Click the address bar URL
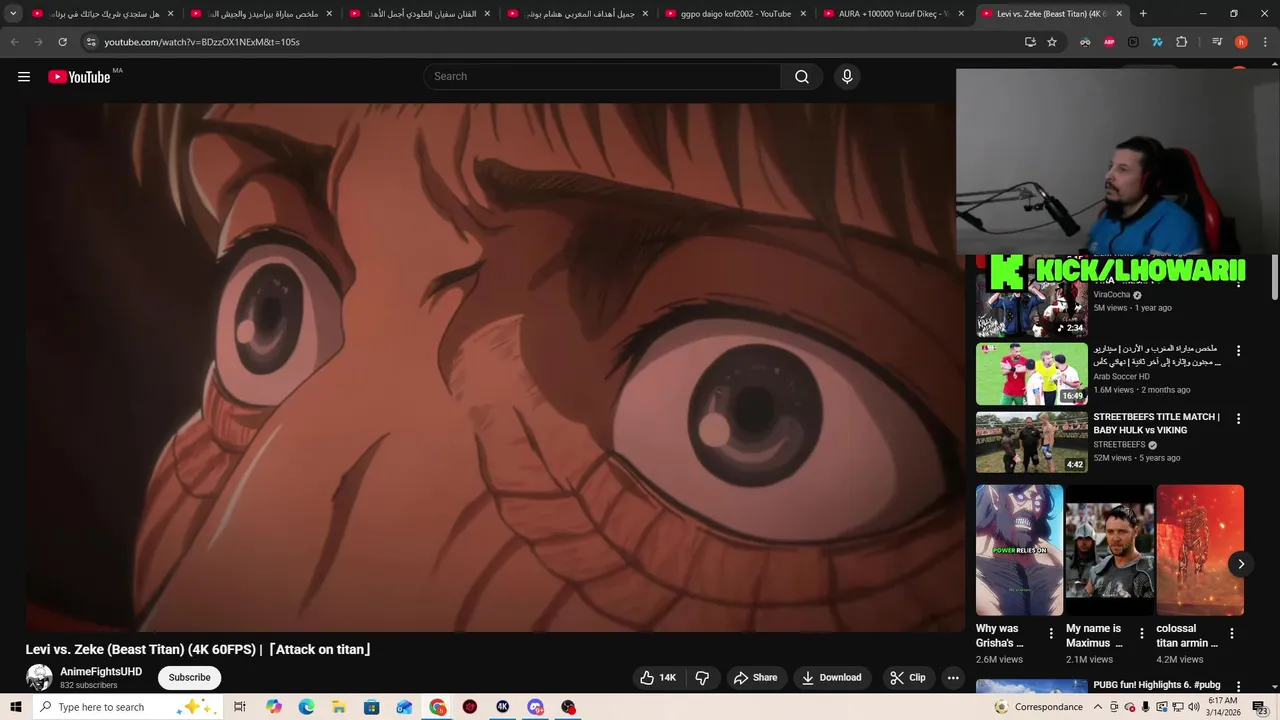1280x720 pixels. 202,42
